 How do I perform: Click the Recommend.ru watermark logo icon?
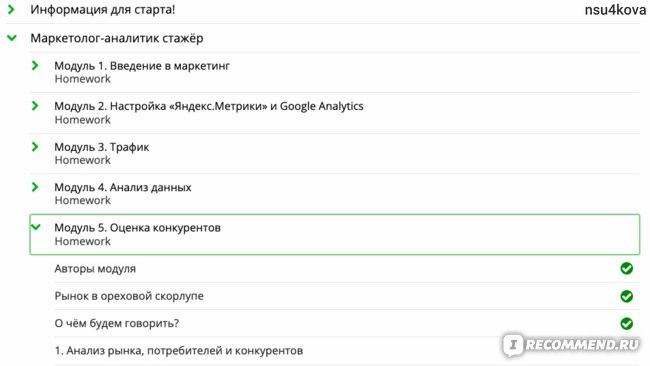513,345
